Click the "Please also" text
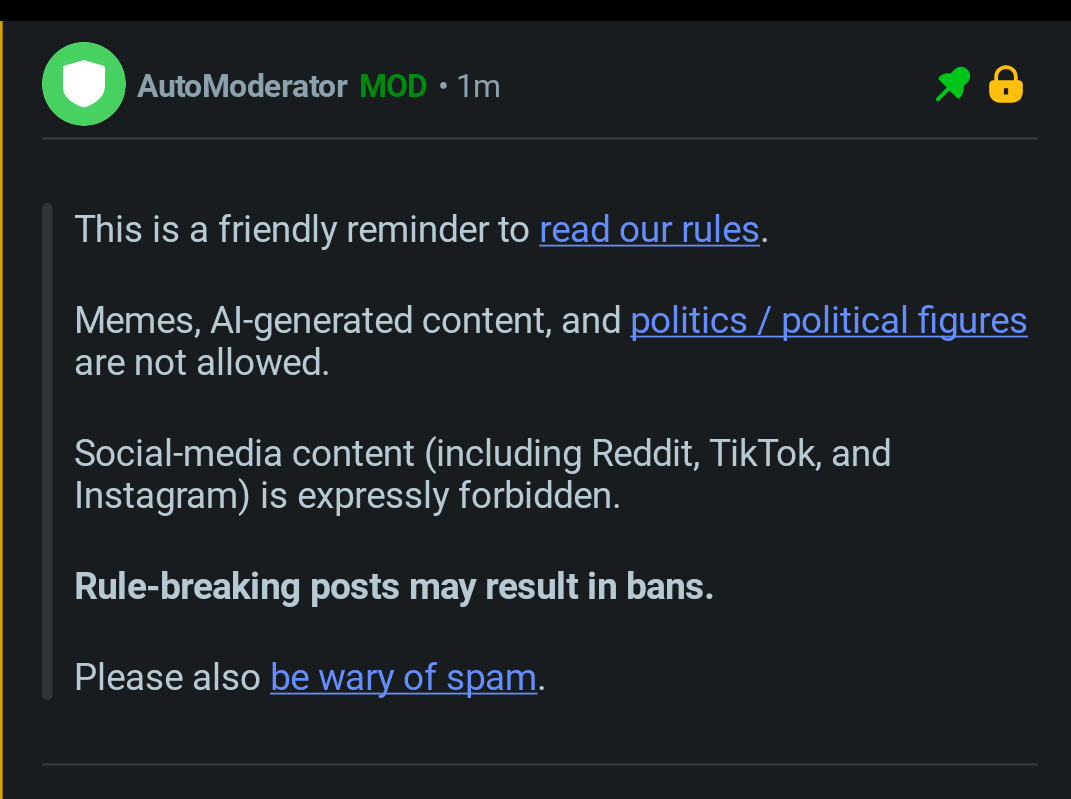1071x799 pixels. click(167, 678)
